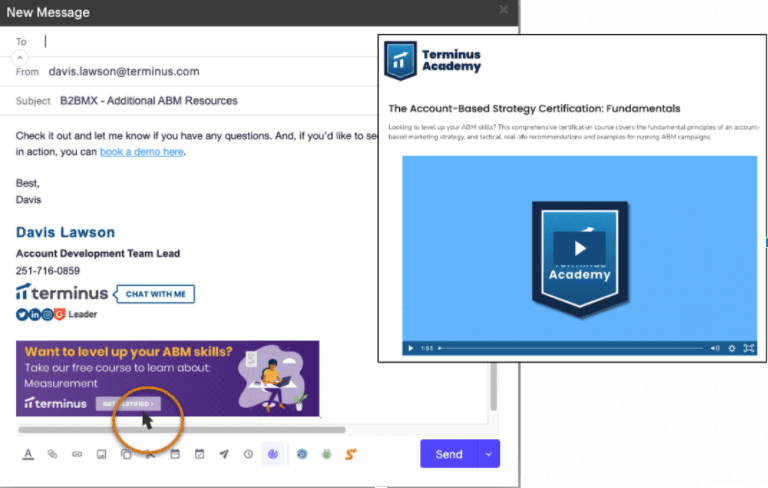Toggle the highlighted purple swirl toolbar icon

[x=273, y=454]
